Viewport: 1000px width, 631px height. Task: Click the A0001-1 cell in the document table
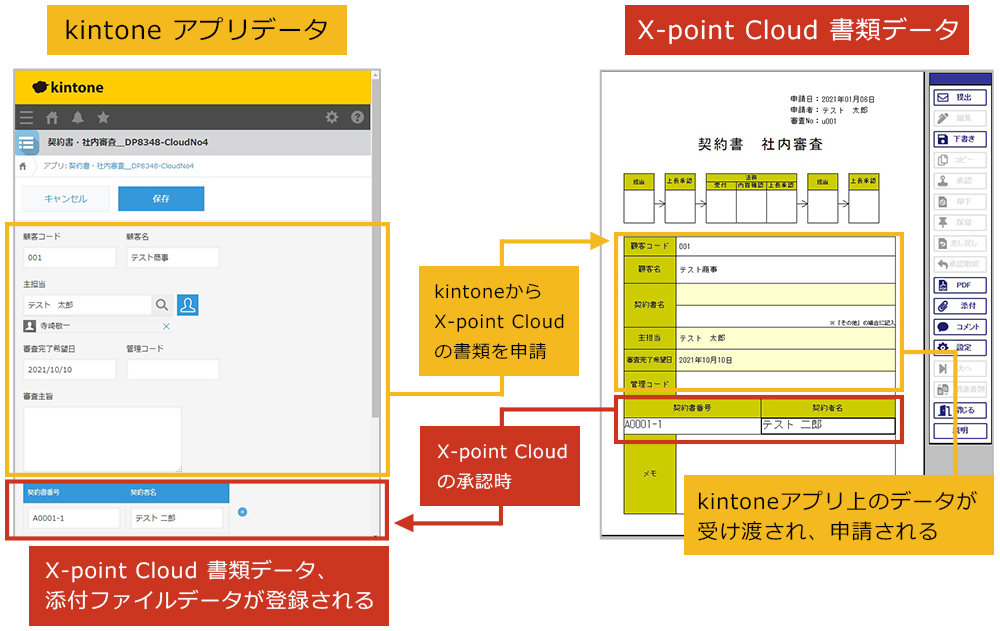tap(692, 425)
